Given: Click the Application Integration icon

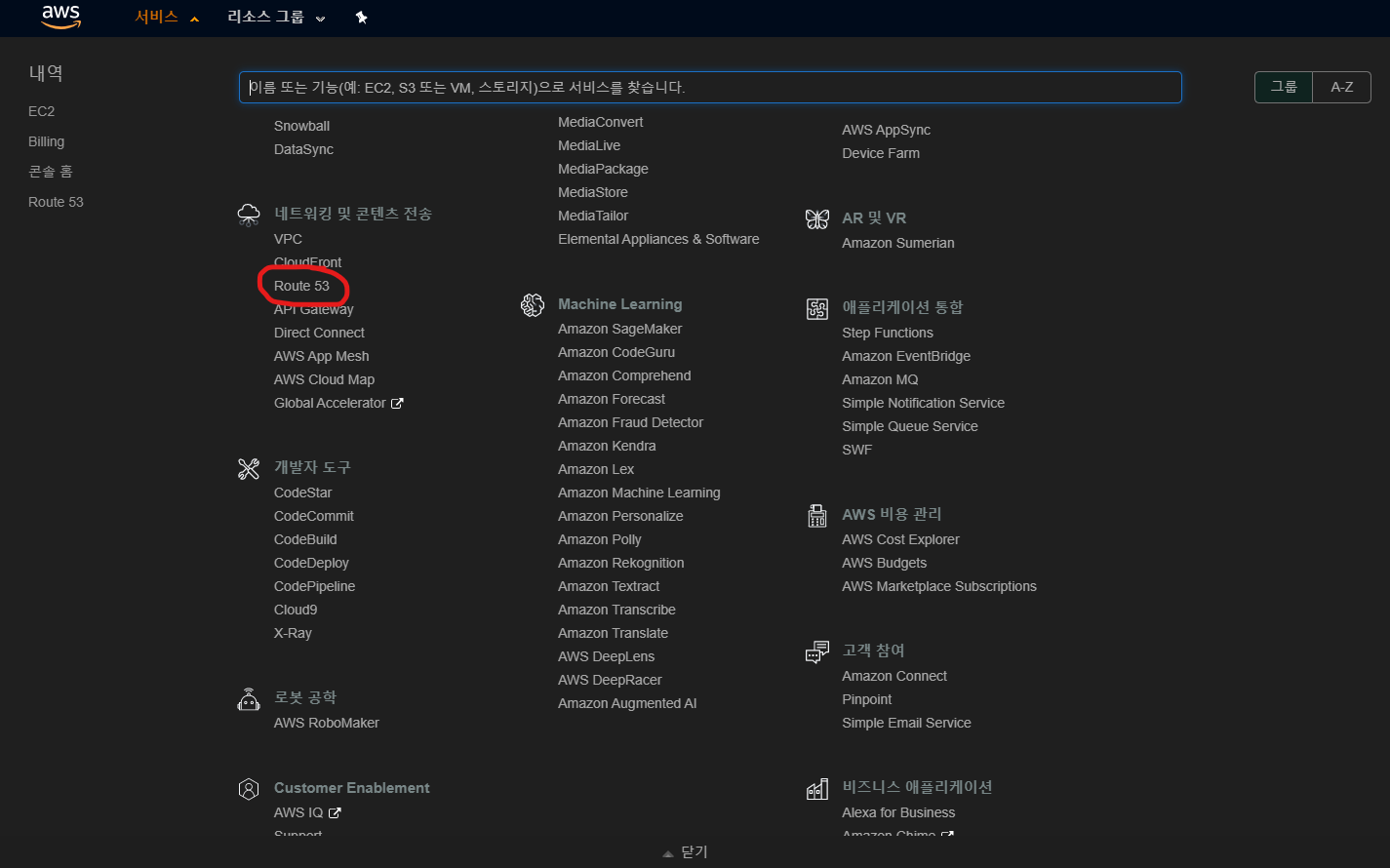Looking at the screenshot, I should click(x=817, y=308).
